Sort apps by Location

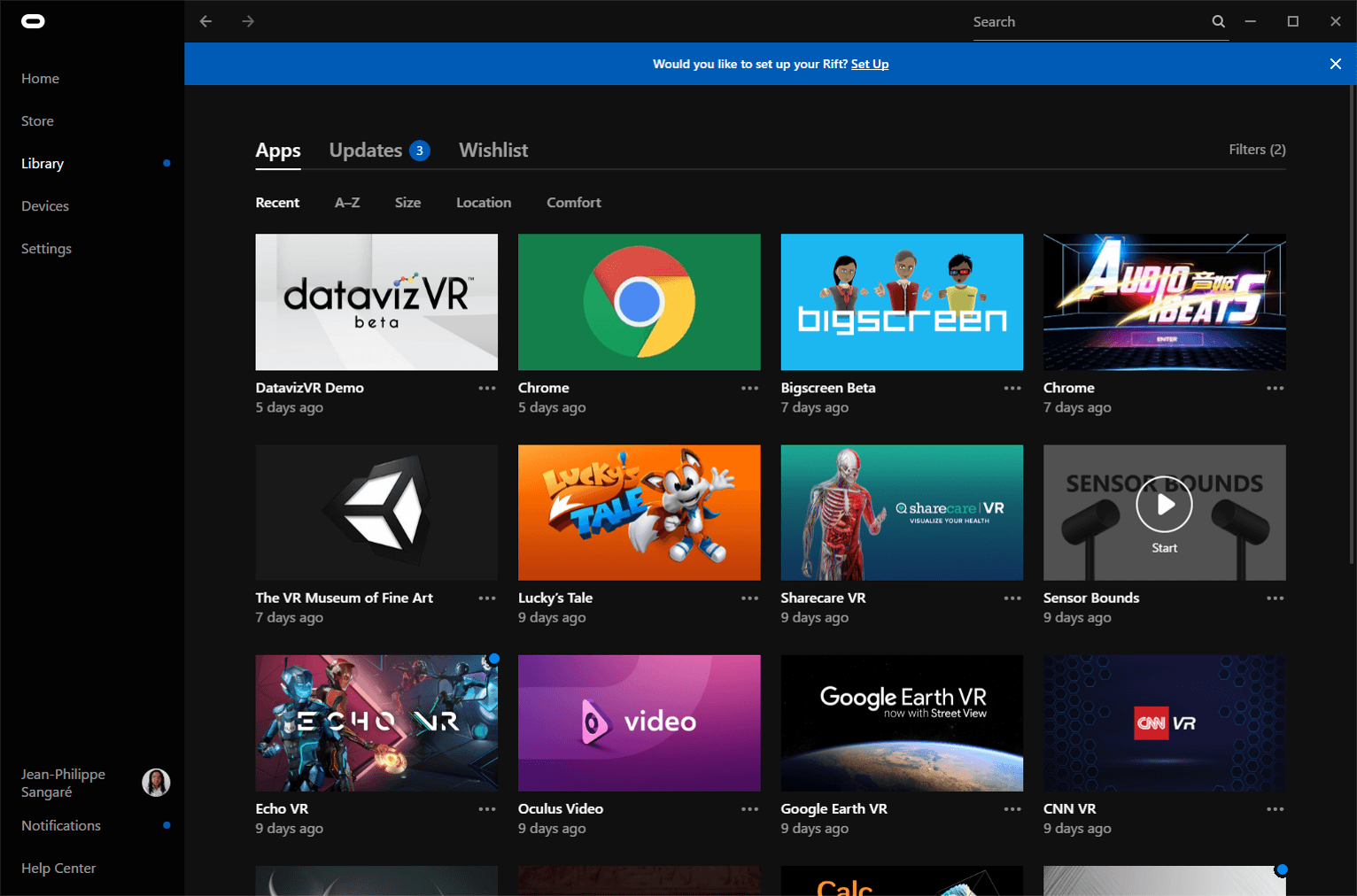tap(484, 203)
